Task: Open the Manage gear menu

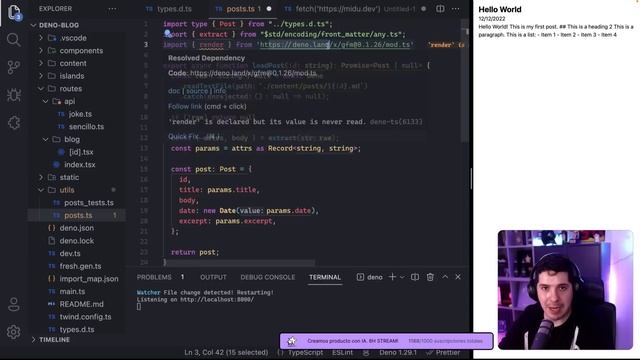Action: (13, 332)
